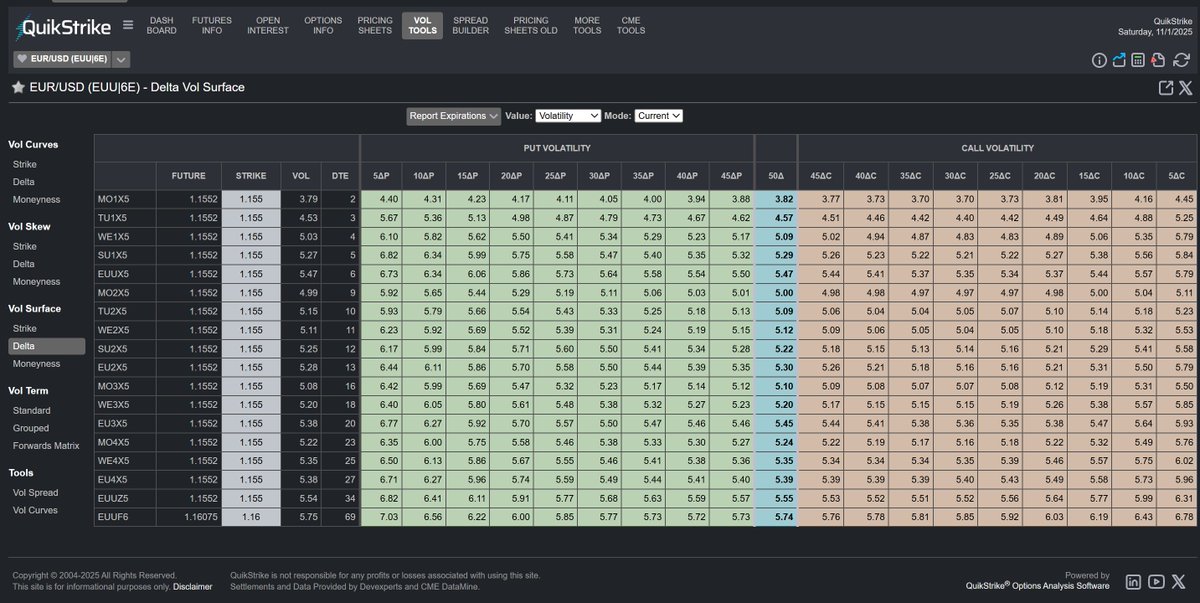Select Strike under Vol Skew
Image resolution: width=1200 pixels, height=603 pixels.
[25, 246]
